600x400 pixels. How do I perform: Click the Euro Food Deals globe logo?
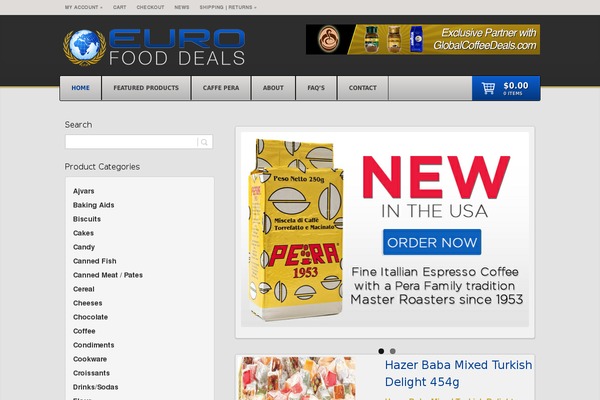click(85, 47)
